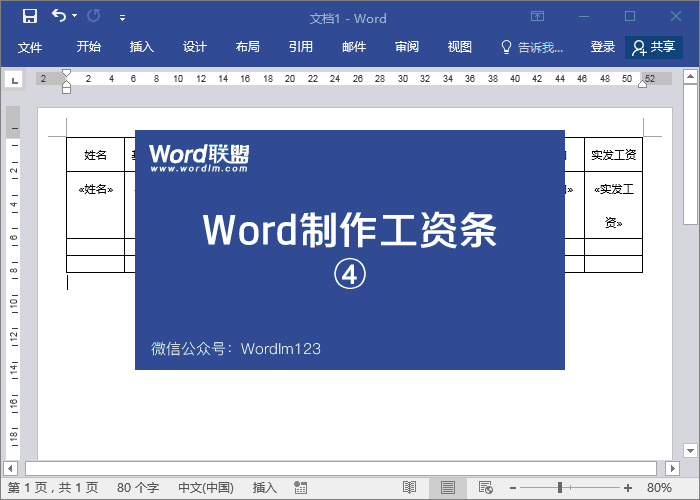Switch to Read Mode view icon
The height and width of the screenshot is (500, 700).
tap(409, 488)
